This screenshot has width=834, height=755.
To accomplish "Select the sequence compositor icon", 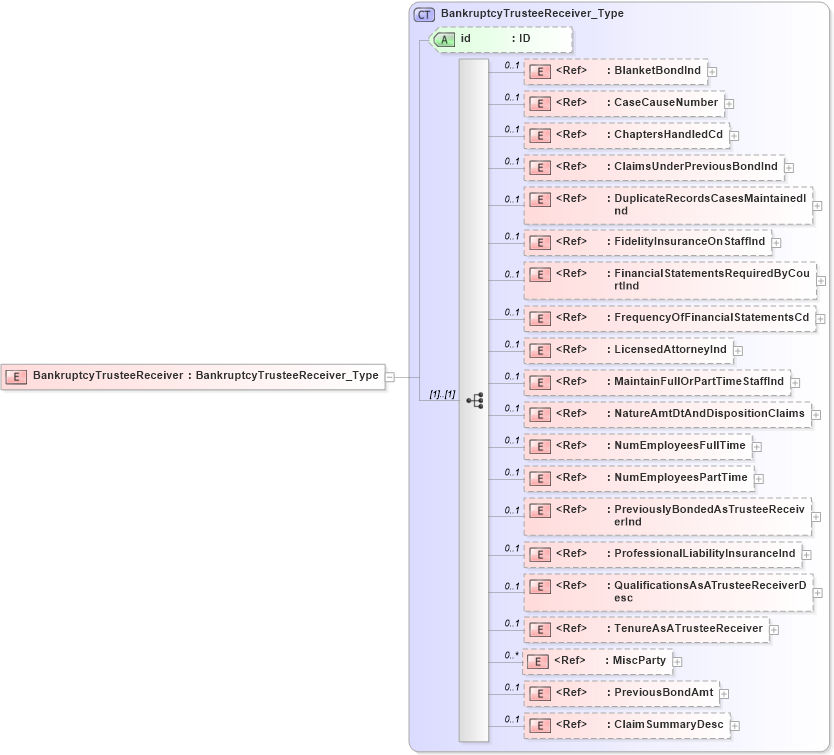I will pyautogui.click(x=476, y=400).
